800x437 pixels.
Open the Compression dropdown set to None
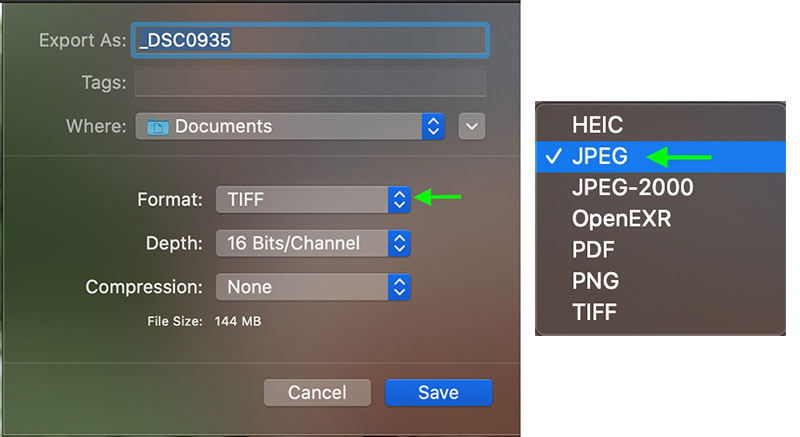312,287
